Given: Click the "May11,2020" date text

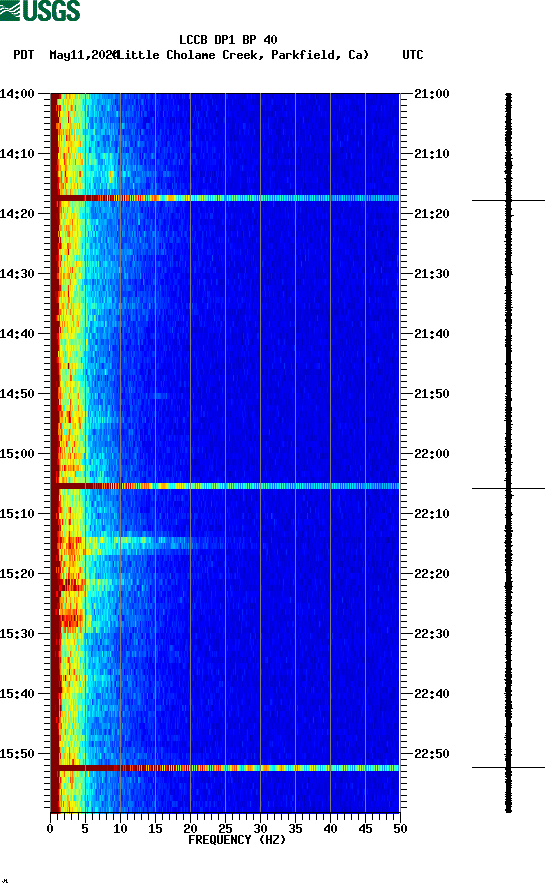Looking at the screenshot, I should [83, 55].
